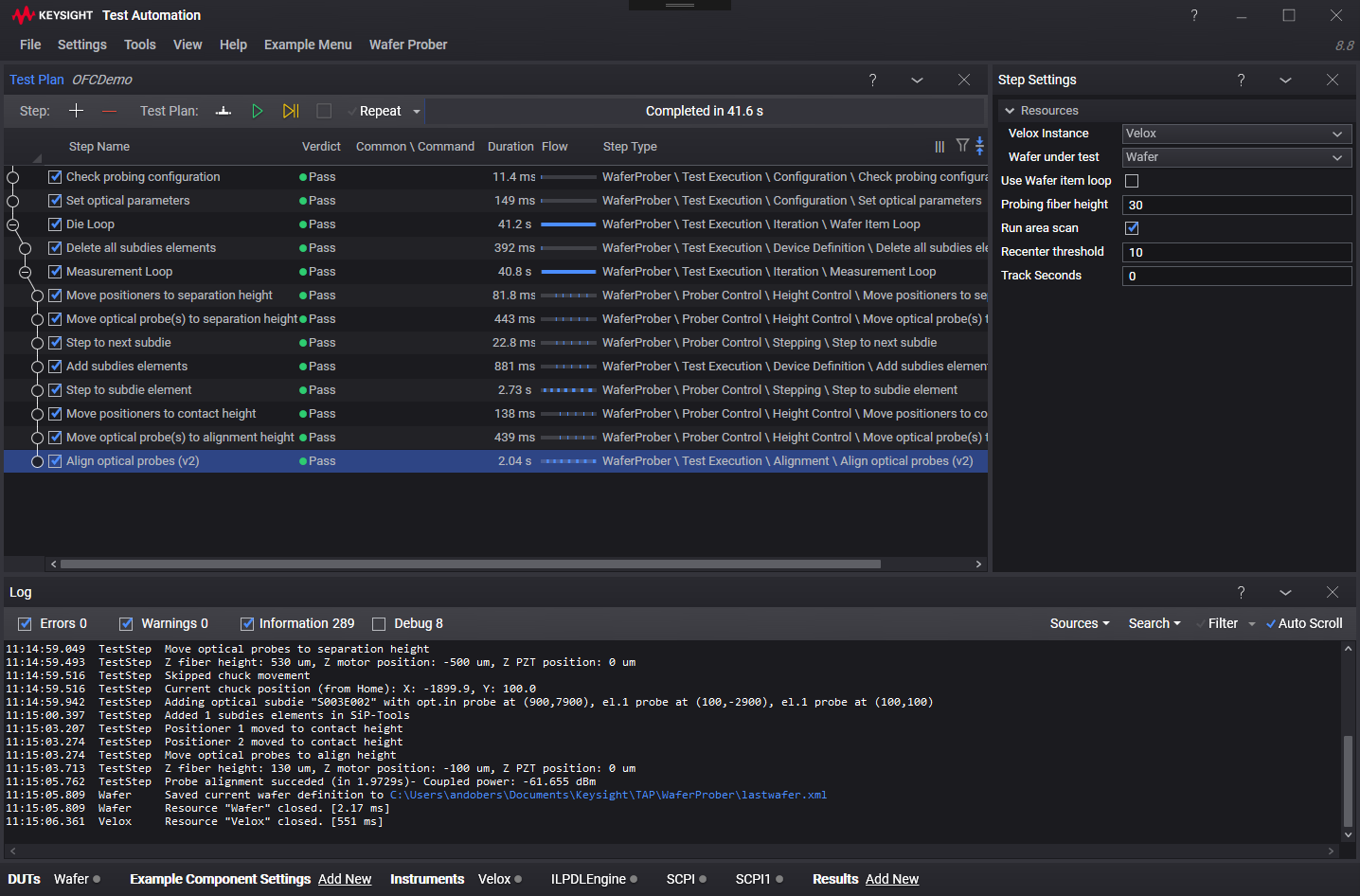Image resolution: width=1360 pixels, height=896 pixels.
Task: Click the step-through run icon
Action: click(x=291, y=111)
